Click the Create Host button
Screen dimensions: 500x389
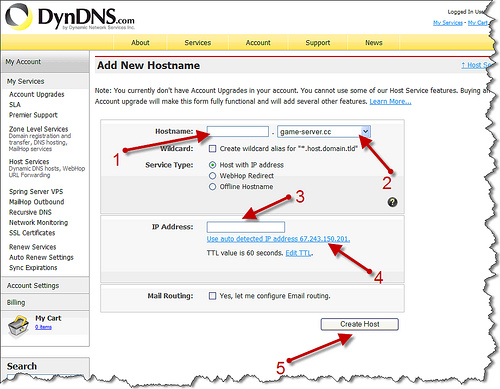click(360, 324)
